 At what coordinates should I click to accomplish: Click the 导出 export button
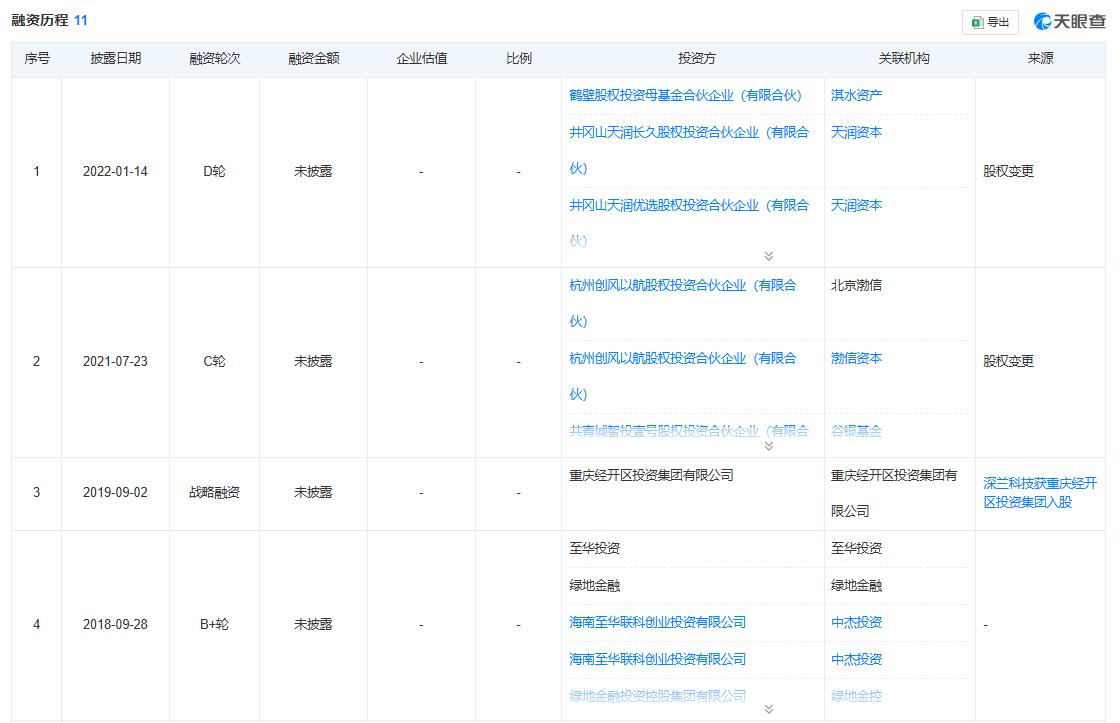pyautogui.click(x=990, y=22)
